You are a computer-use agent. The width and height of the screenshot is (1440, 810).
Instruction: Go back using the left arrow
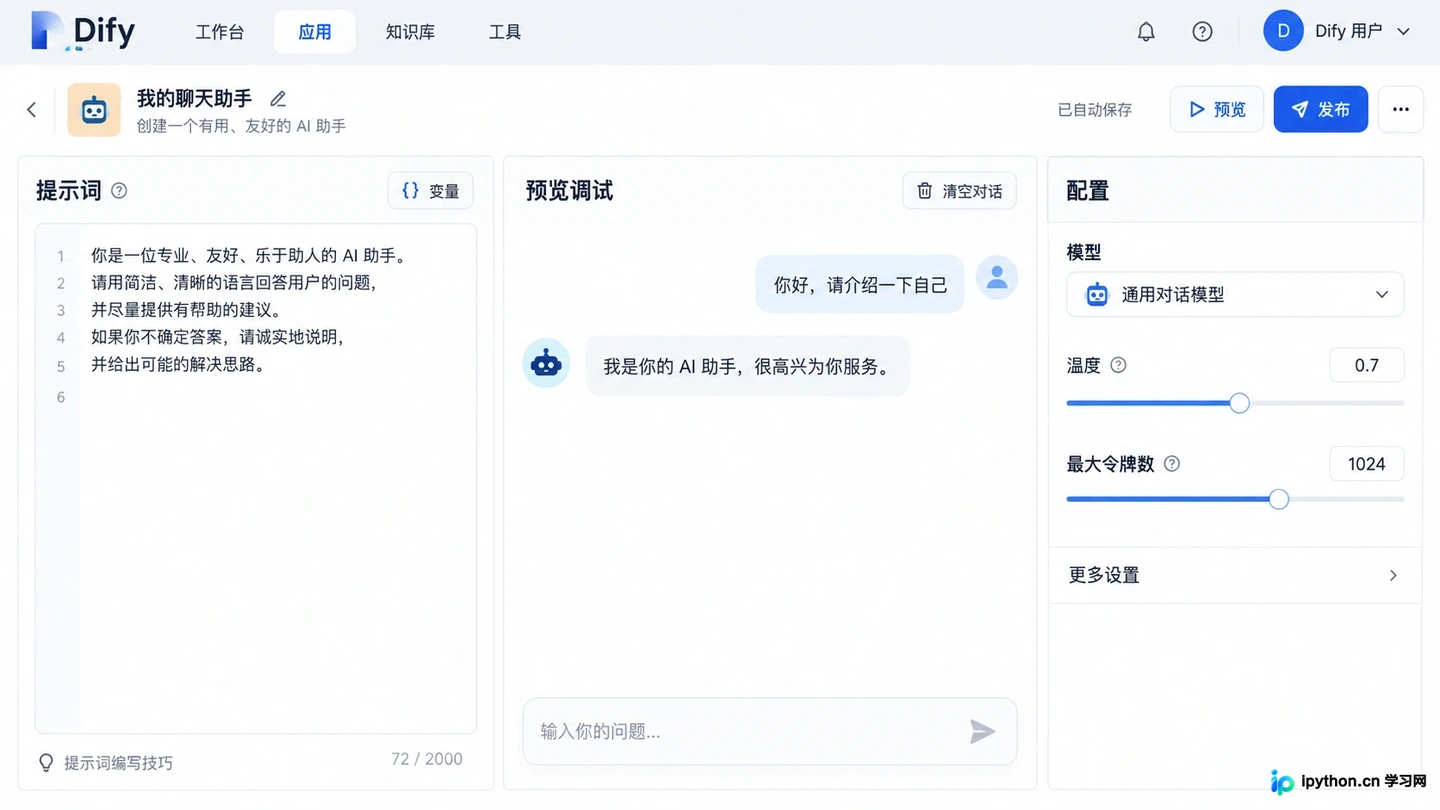point(32,110)
